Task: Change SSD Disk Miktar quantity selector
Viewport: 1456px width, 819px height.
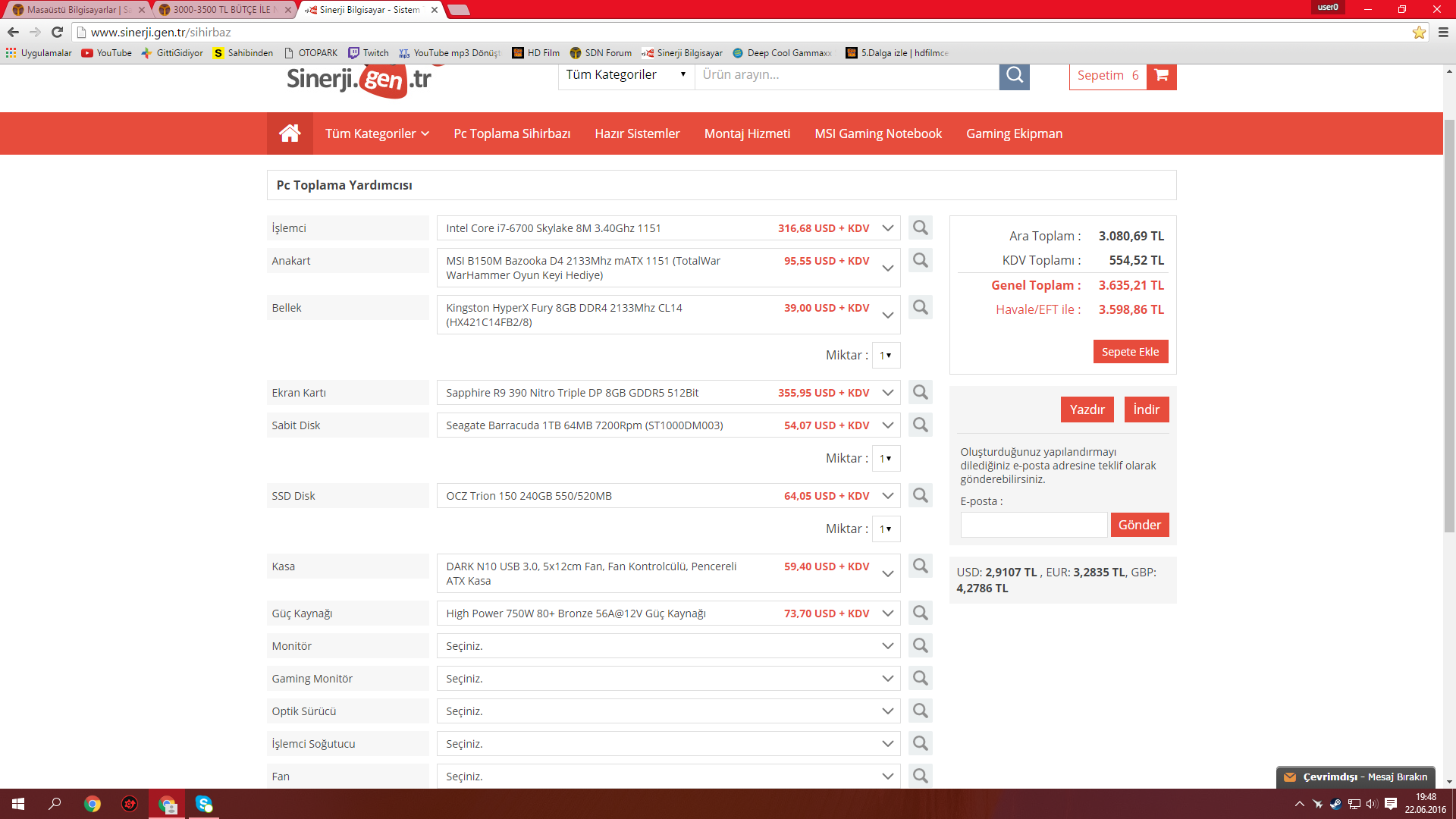Action: pyautogui.click(x=886, y=529)
